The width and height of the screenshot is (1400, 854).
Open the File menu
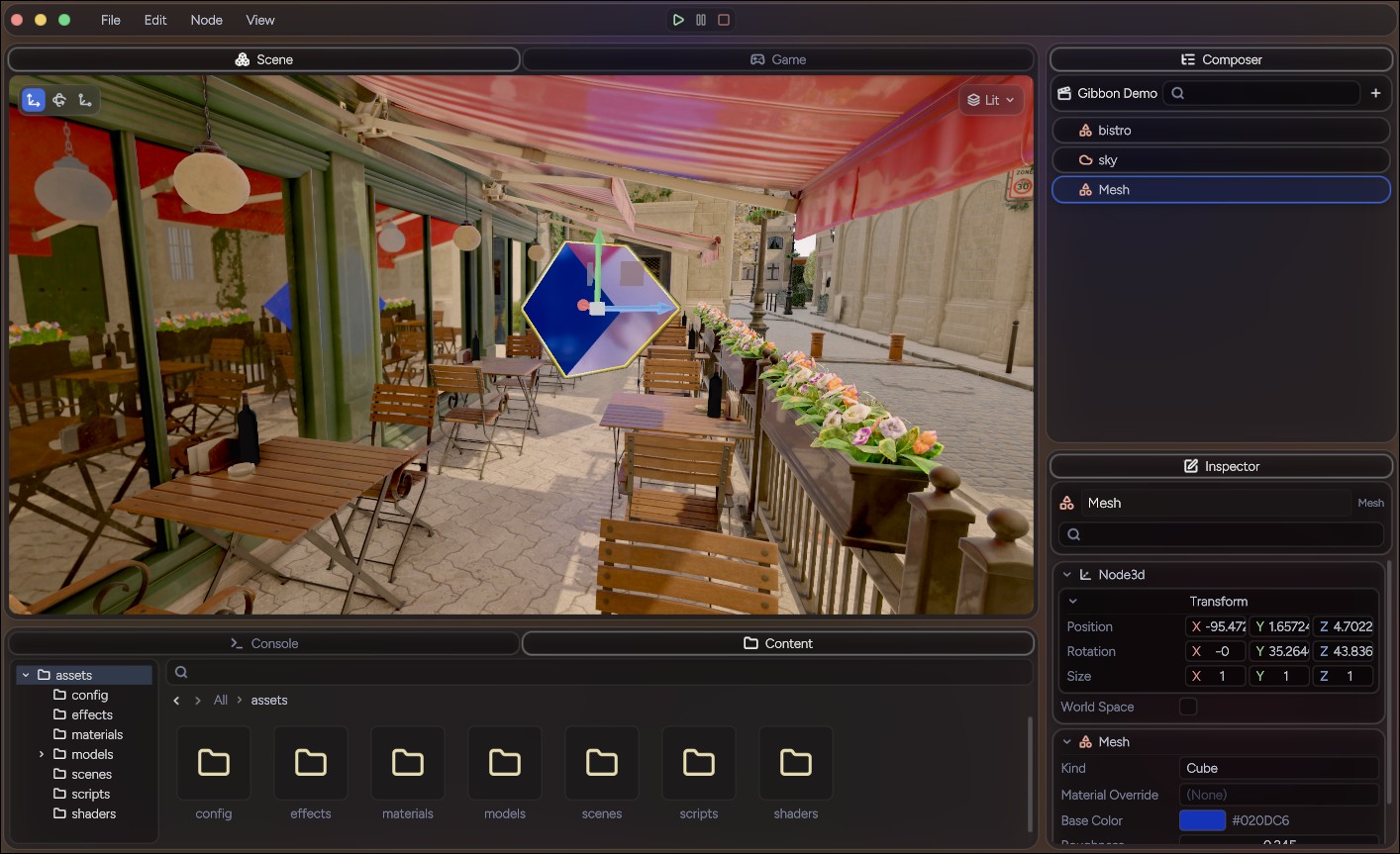point(111,20)
